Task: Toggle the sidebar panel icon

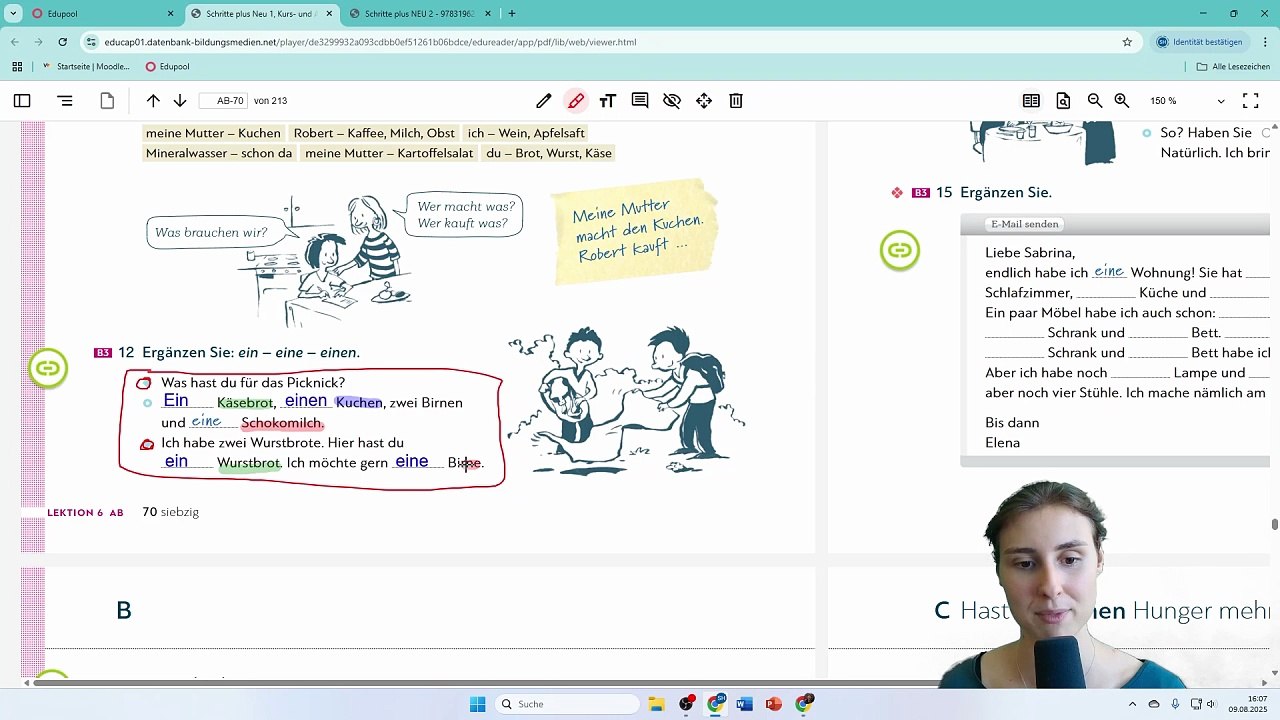Action: point(22,101)
